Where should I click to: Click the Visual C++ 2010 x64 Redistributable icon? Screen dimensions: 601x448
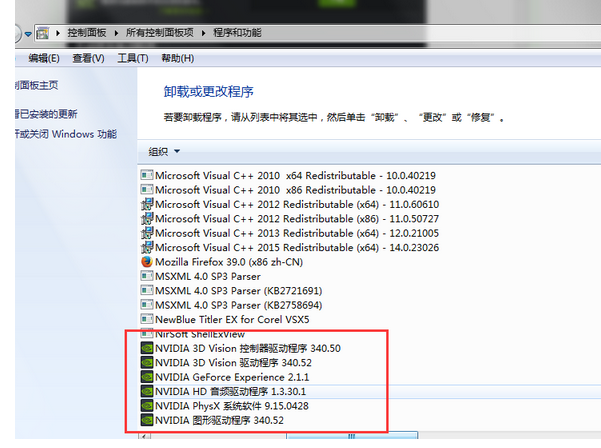(147, 175)
